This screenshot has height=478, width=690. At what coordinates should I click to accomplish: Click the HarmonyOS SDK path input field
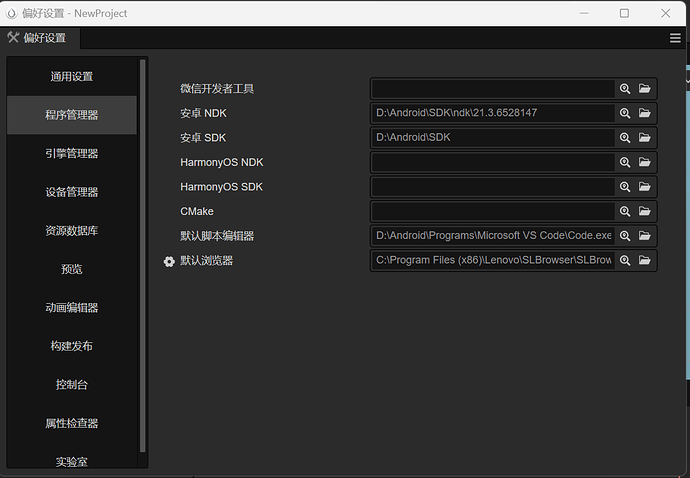pos(493,187)
